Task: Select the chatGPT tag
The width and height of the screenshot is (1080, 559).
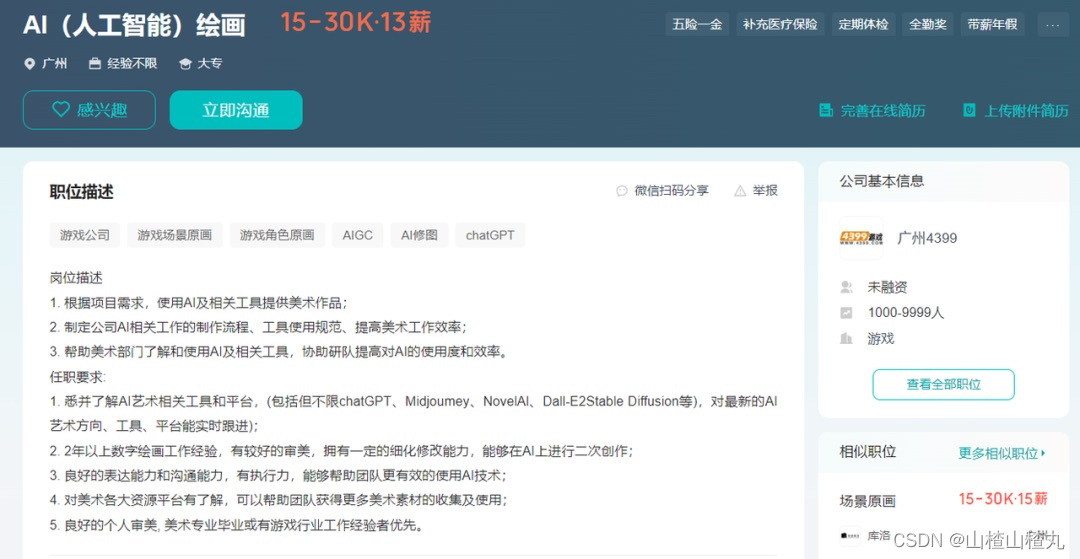Action: [490, 235]
